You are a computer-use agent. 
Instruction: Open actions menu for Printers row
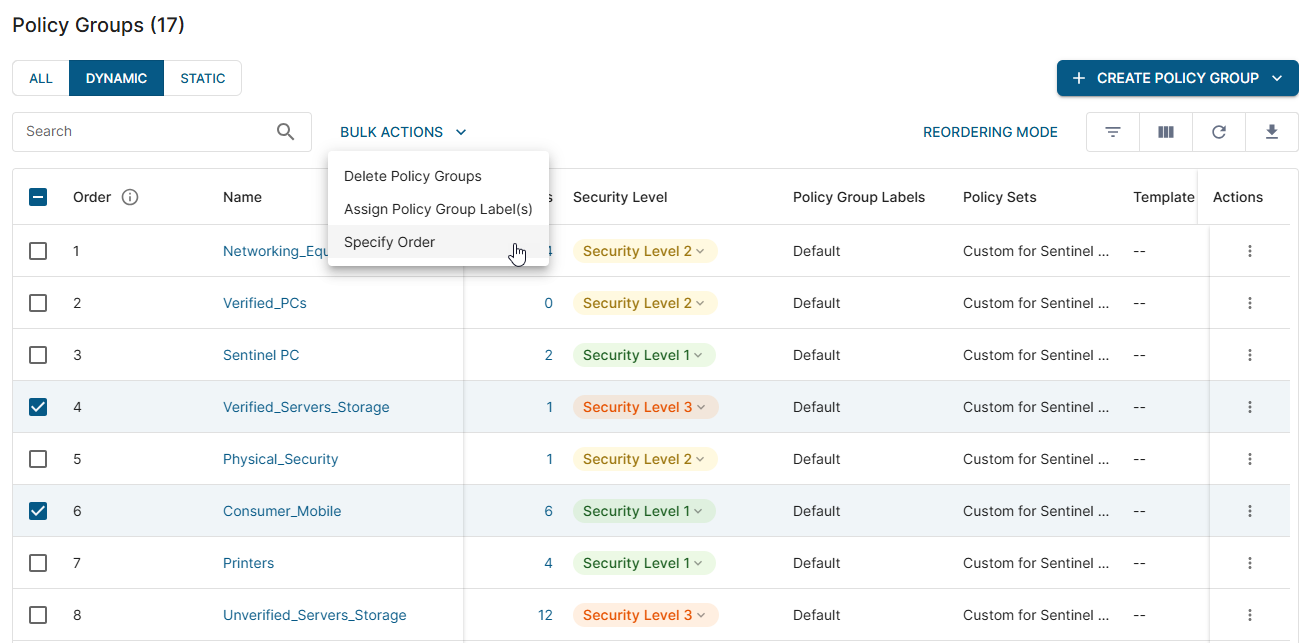tap(1249, 563)
